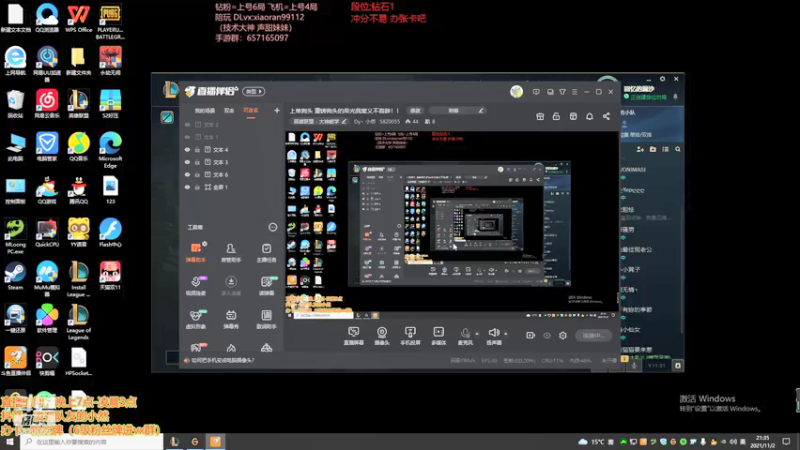Screen dimensions: 800x450
Task: Click the Steam desktop icon
Action: tap(15, 276)
